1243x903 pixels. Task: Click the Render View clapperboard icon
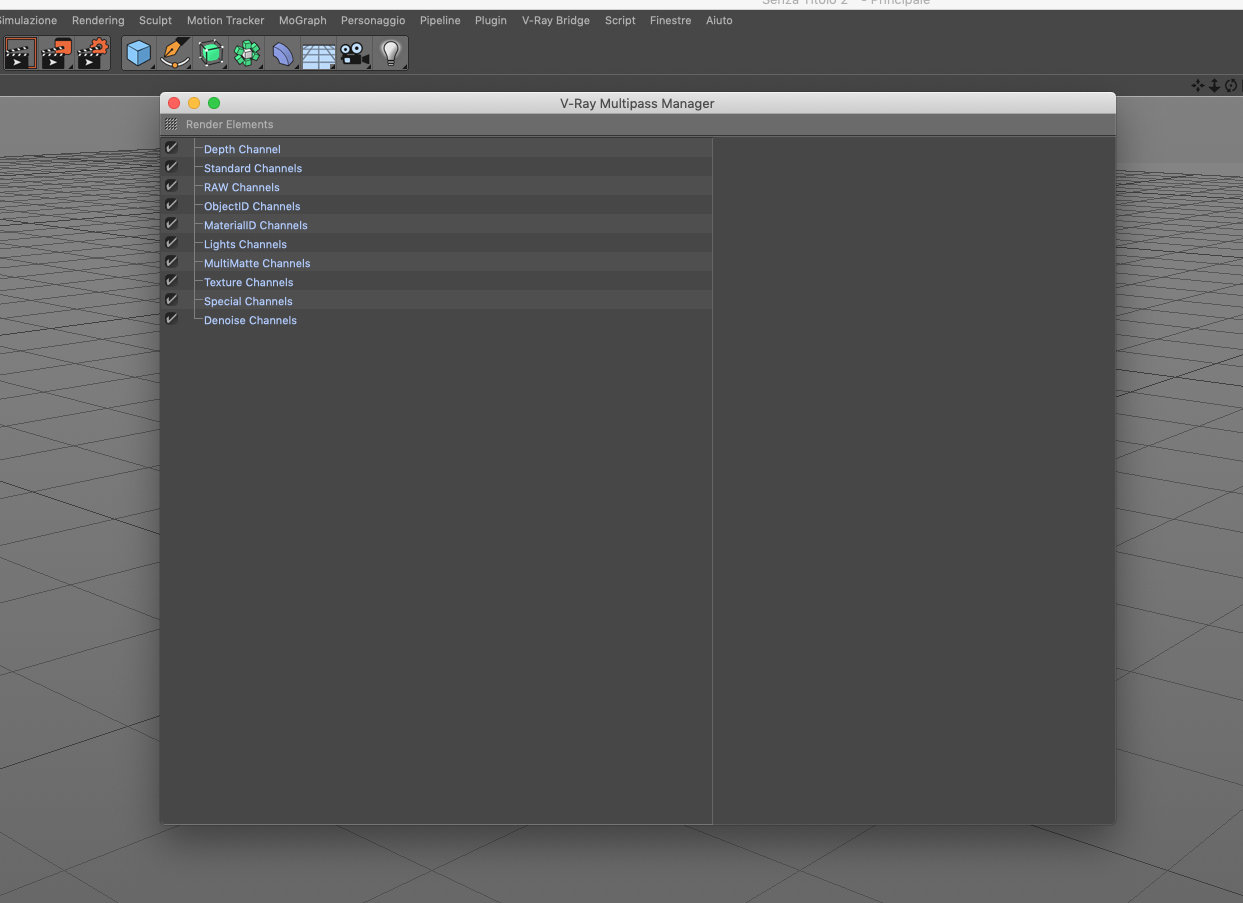(20, 53)
